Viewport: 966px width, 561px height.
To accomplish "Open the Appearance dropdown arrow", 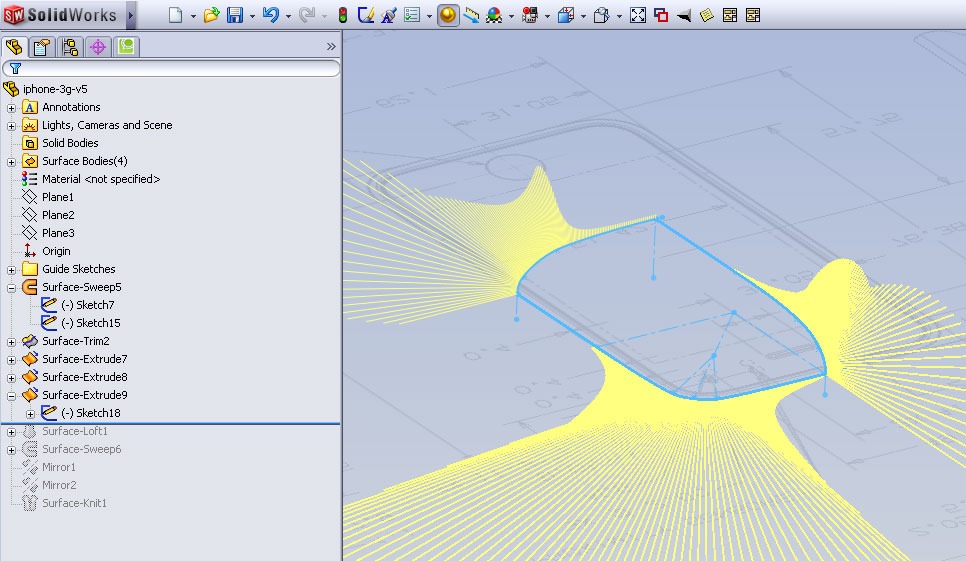I will click(x=511, y=16).
